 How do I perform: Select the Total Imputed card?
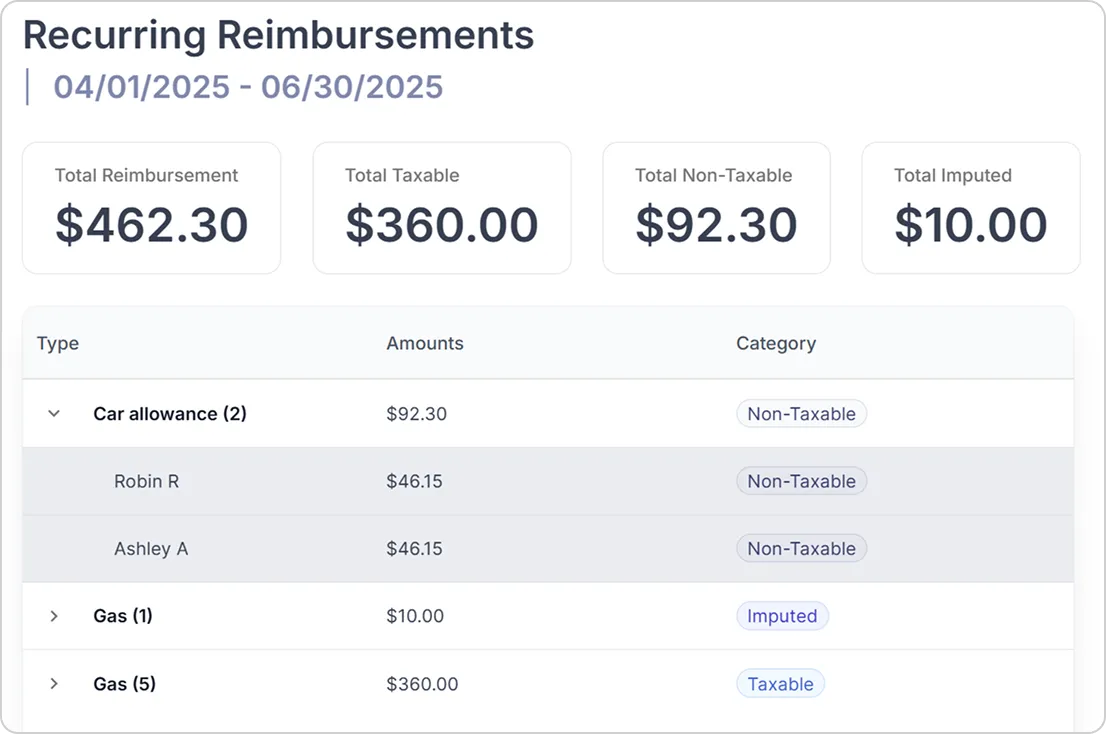970,208
